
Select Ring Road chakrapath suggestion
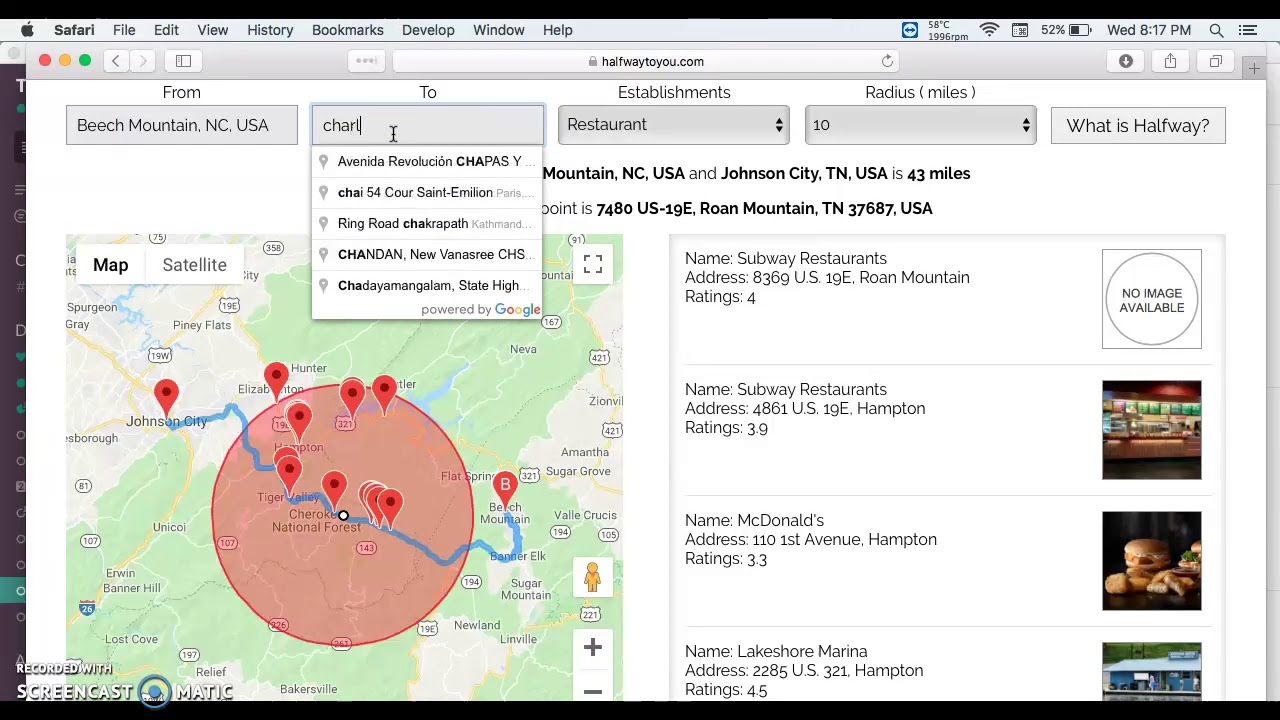[x=427, y=223]
